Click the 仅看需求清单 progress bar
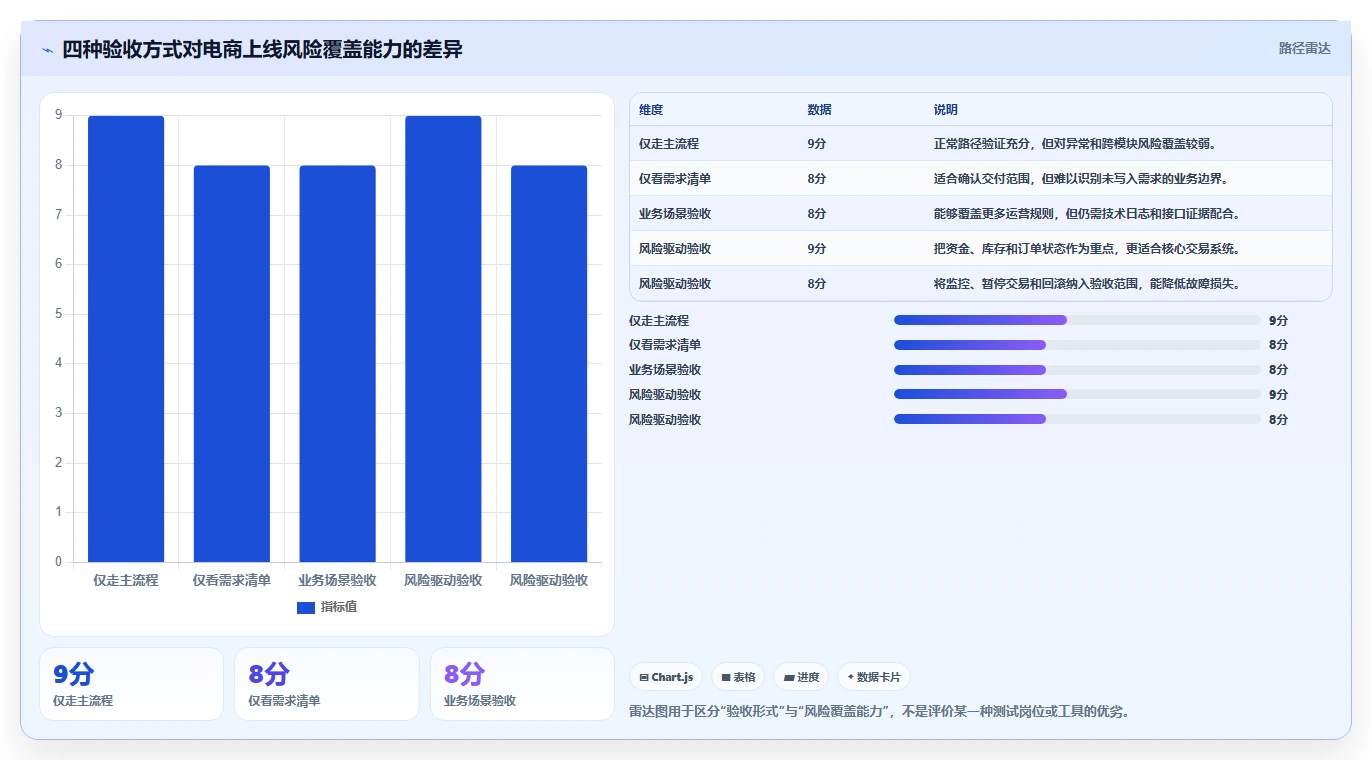 click(x=1077, y=345)
